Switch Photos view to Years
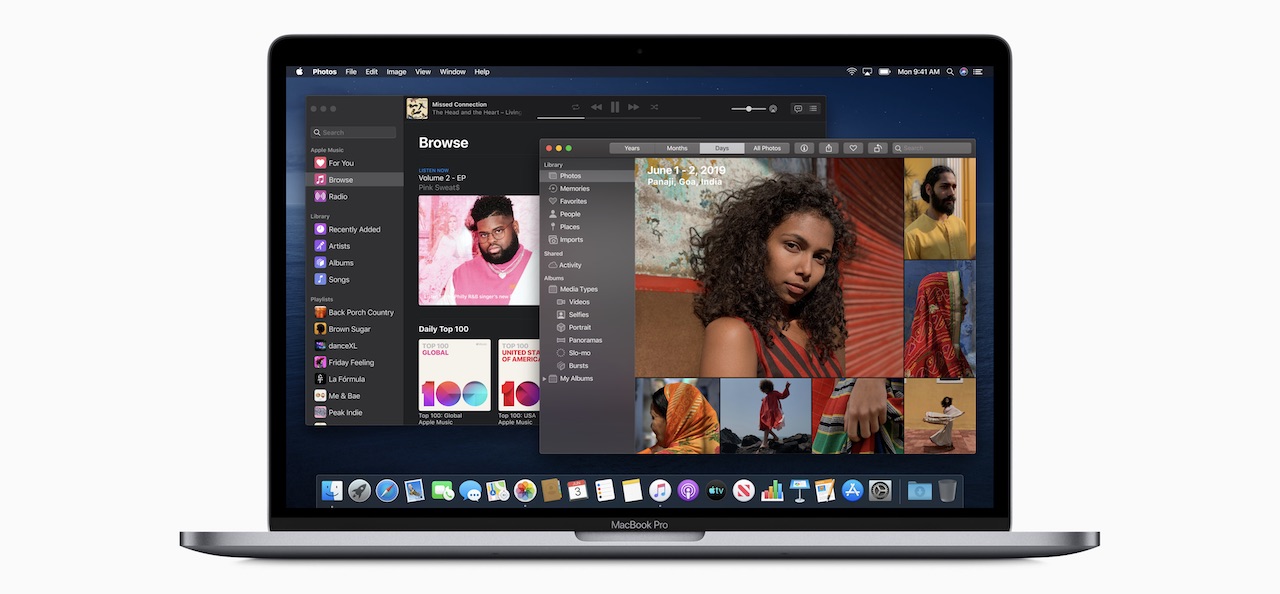The height and width of the screenshot is (594, 1280). [x=632, y=148]
